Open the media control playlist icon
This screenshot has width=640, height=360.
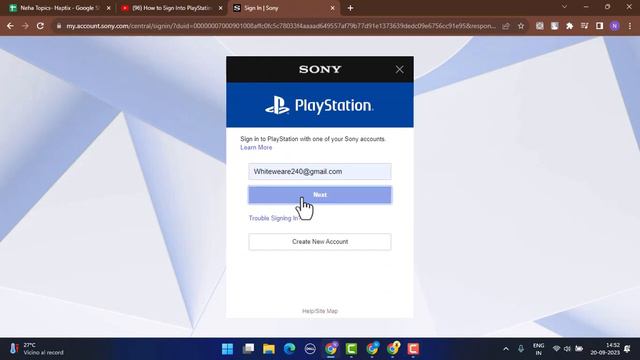[584, 26]
